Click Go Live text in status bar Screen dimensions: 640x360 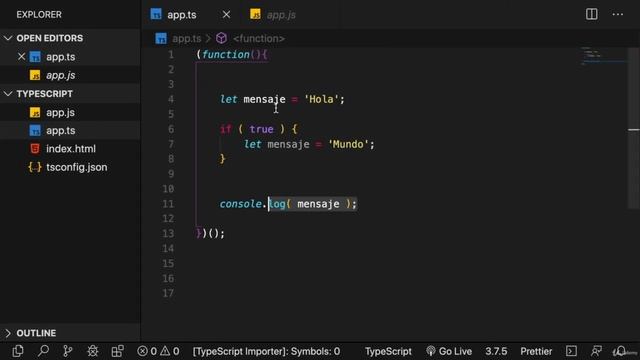pos(455,351)
